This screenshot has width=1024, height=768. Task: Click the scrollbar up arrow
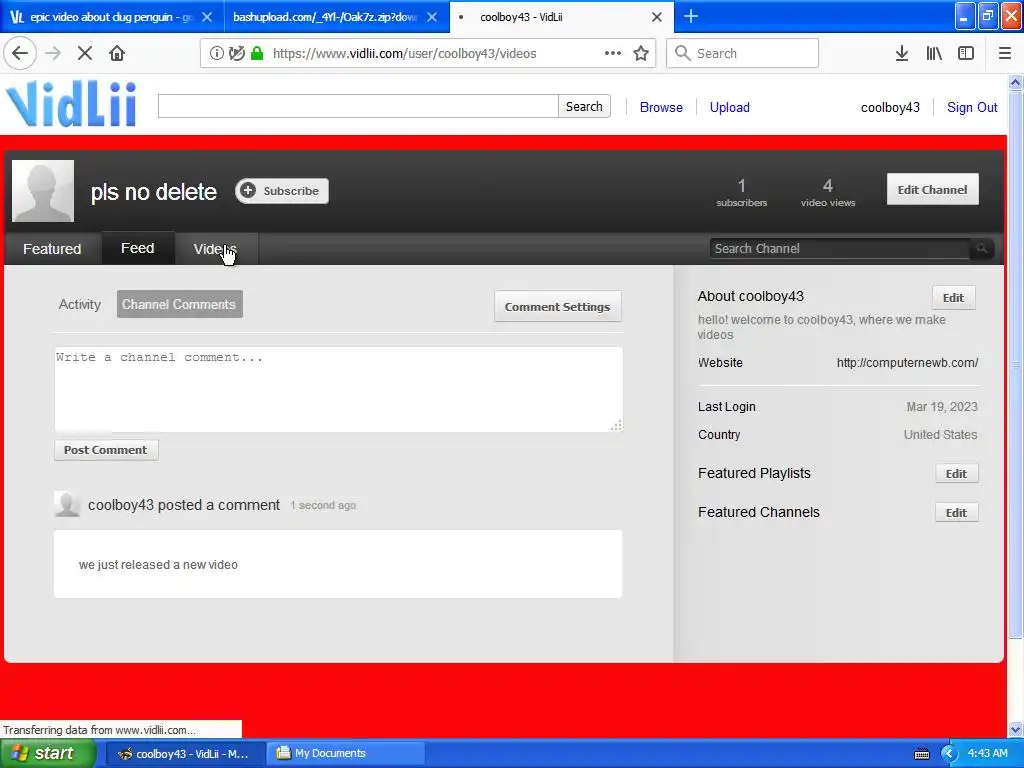[x=1015, y=82]
